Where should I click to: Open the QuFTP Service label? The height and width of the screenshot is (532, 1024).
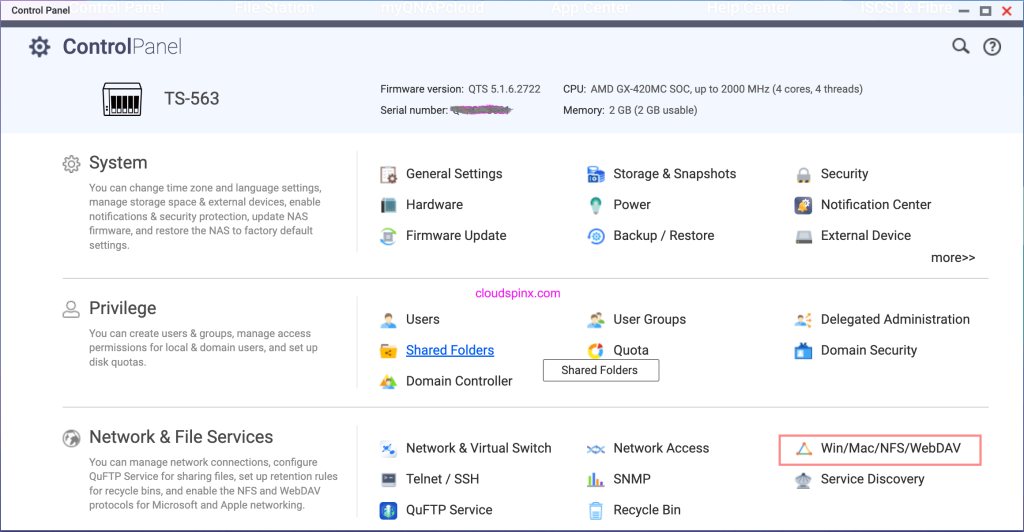coord(449,510)
